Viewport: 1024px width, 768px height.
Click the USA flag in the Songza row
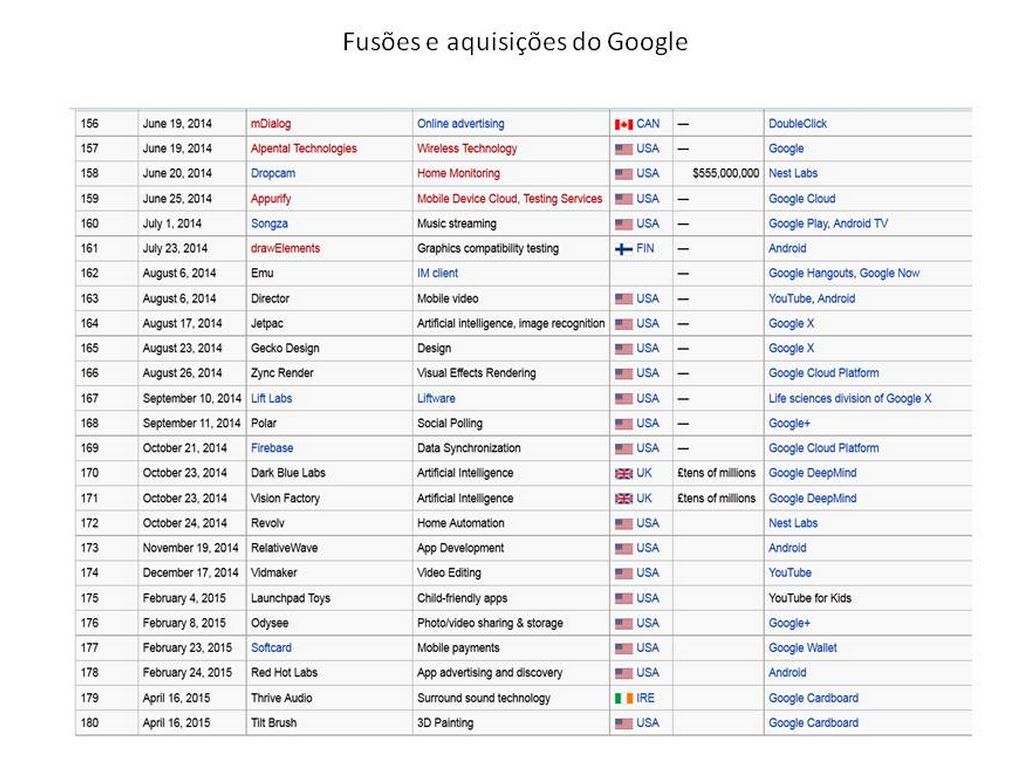click(x=624, y=224)
